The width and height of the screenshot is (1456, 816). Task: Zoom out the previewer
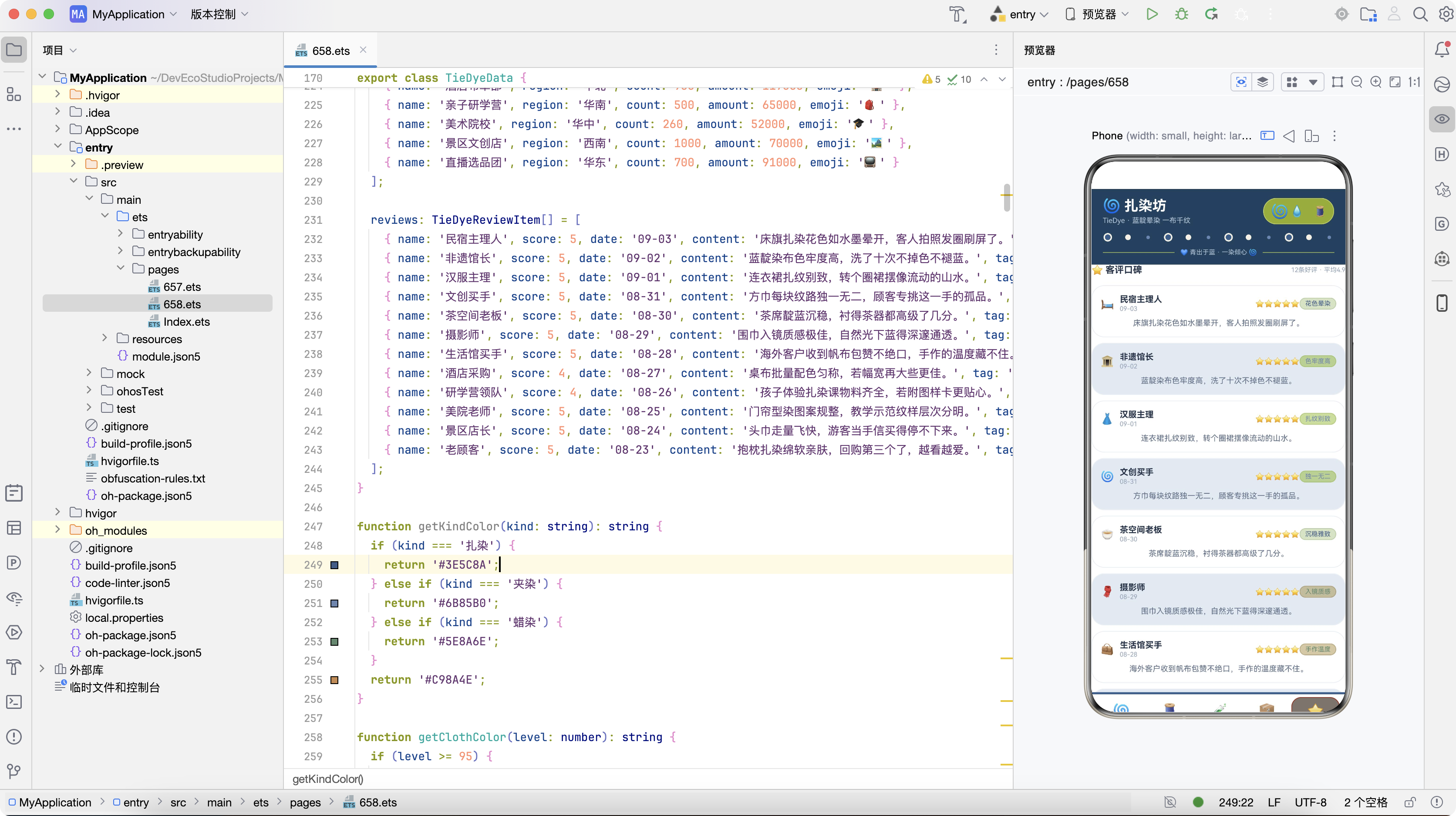coord(1357,82)
